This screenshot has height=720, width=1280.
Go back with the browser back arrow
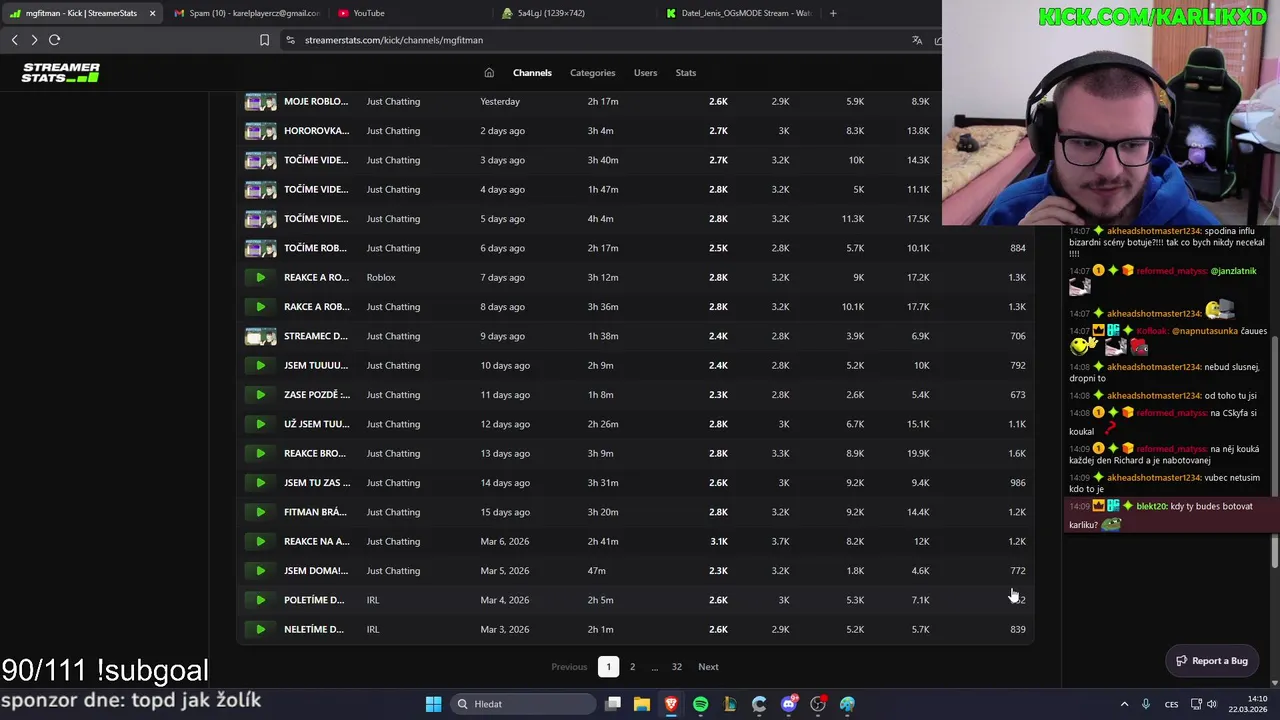tap(14, 40)
